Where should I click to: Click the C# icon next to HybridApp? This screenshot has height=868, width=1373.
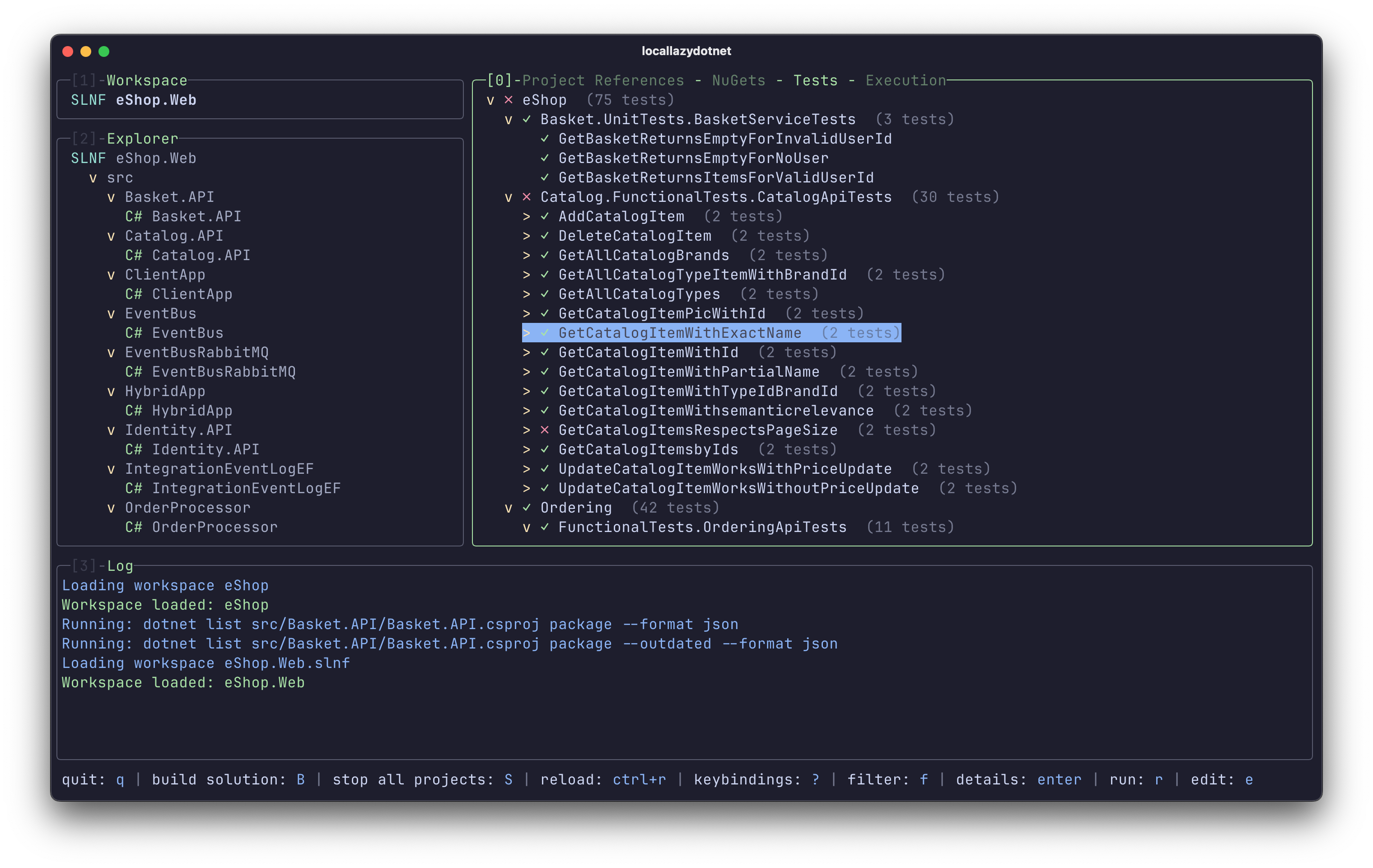pyautogui.click(x=134, y=410)
